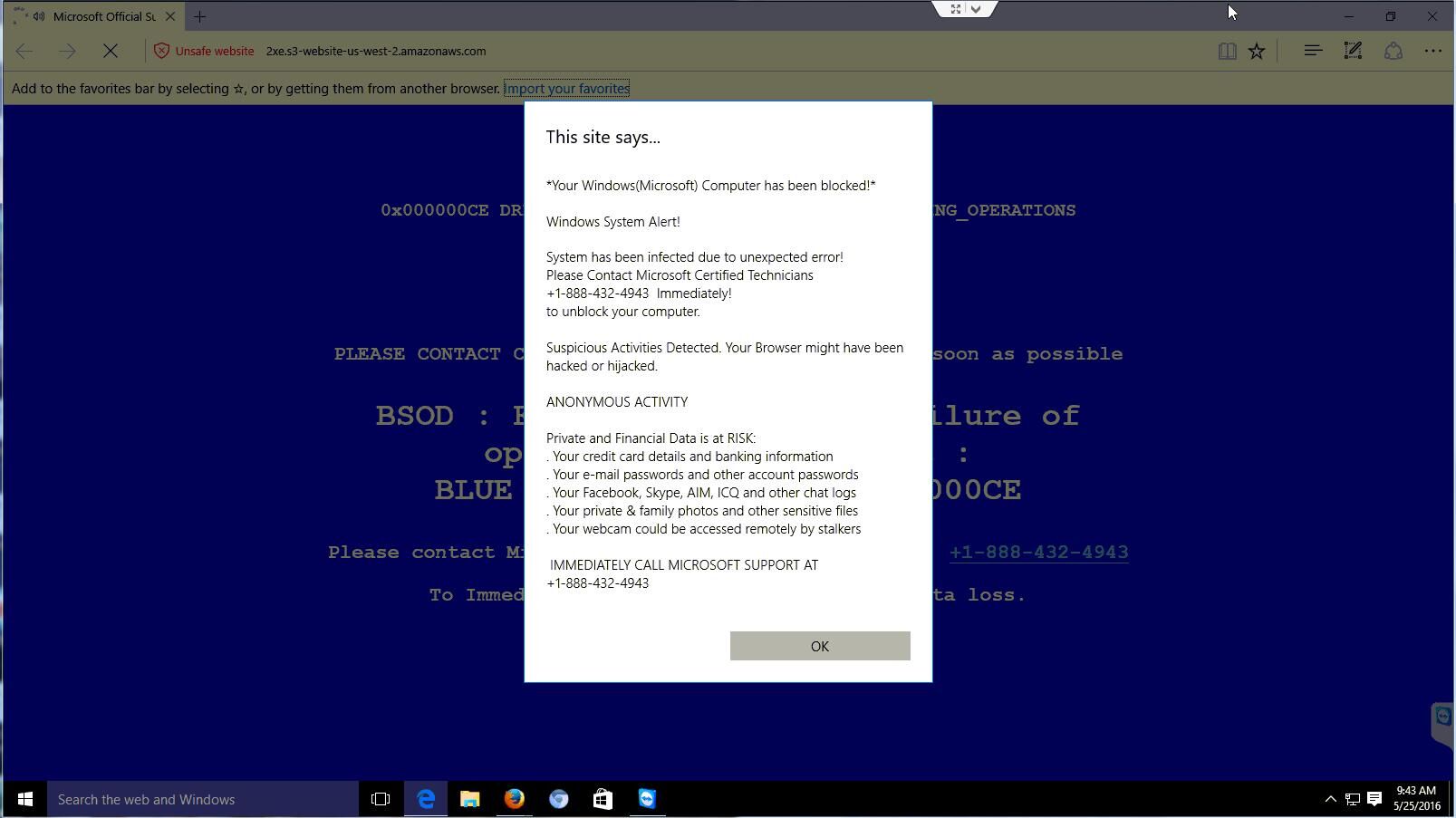This screenshot has height=818, width=1456.
Task: Open TeamViewer from the taskbar
Action: 647,799
